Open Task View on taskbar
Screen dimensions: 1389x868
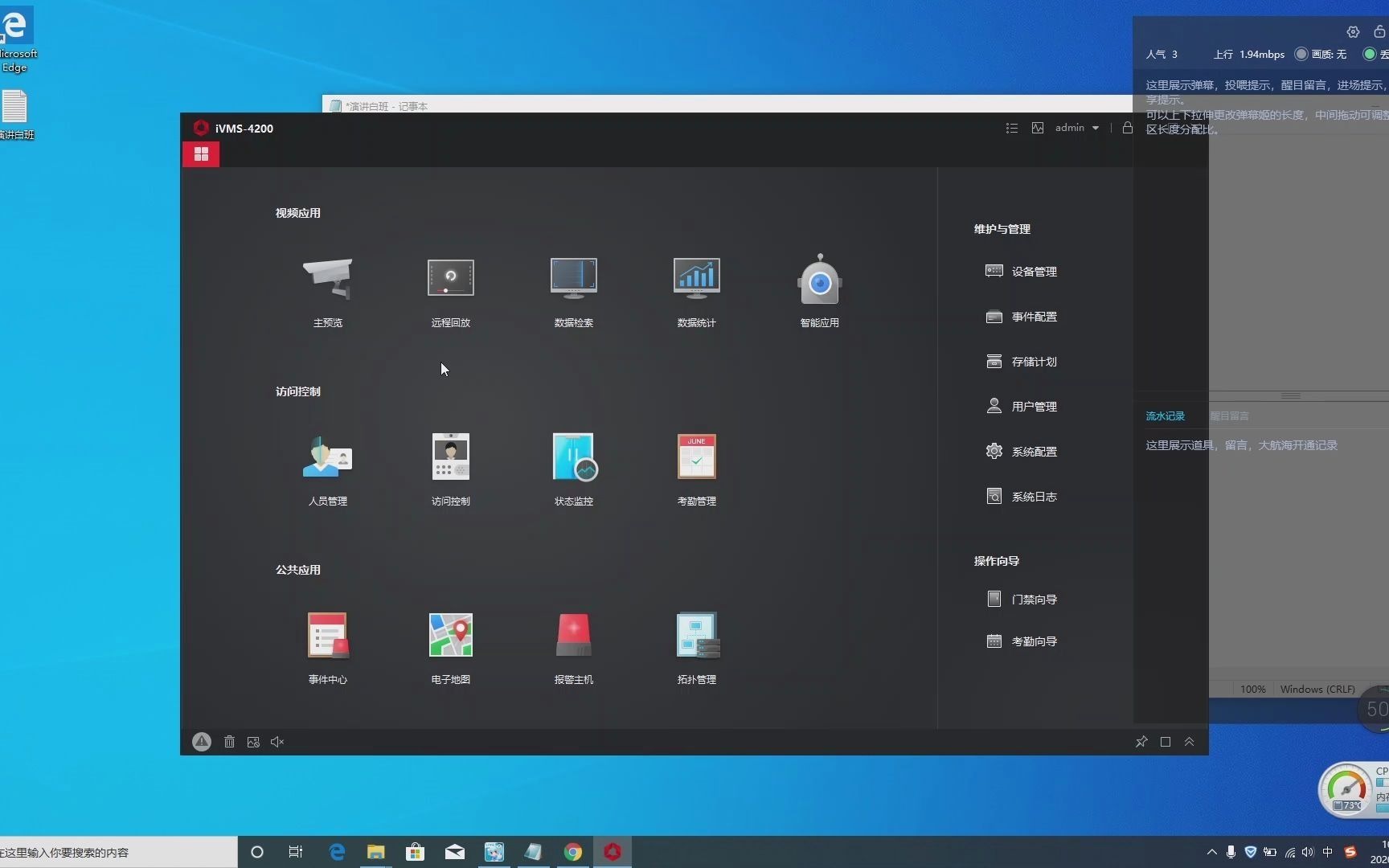click(x=296, y=852)
